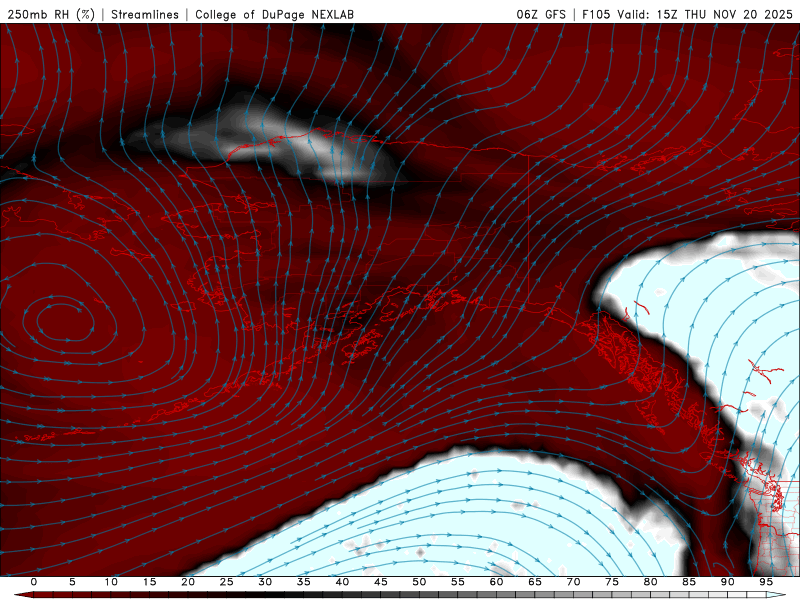Click the color scale label "40"
The width and height of the screenshot is (800, 600).
tap(342, 582)
